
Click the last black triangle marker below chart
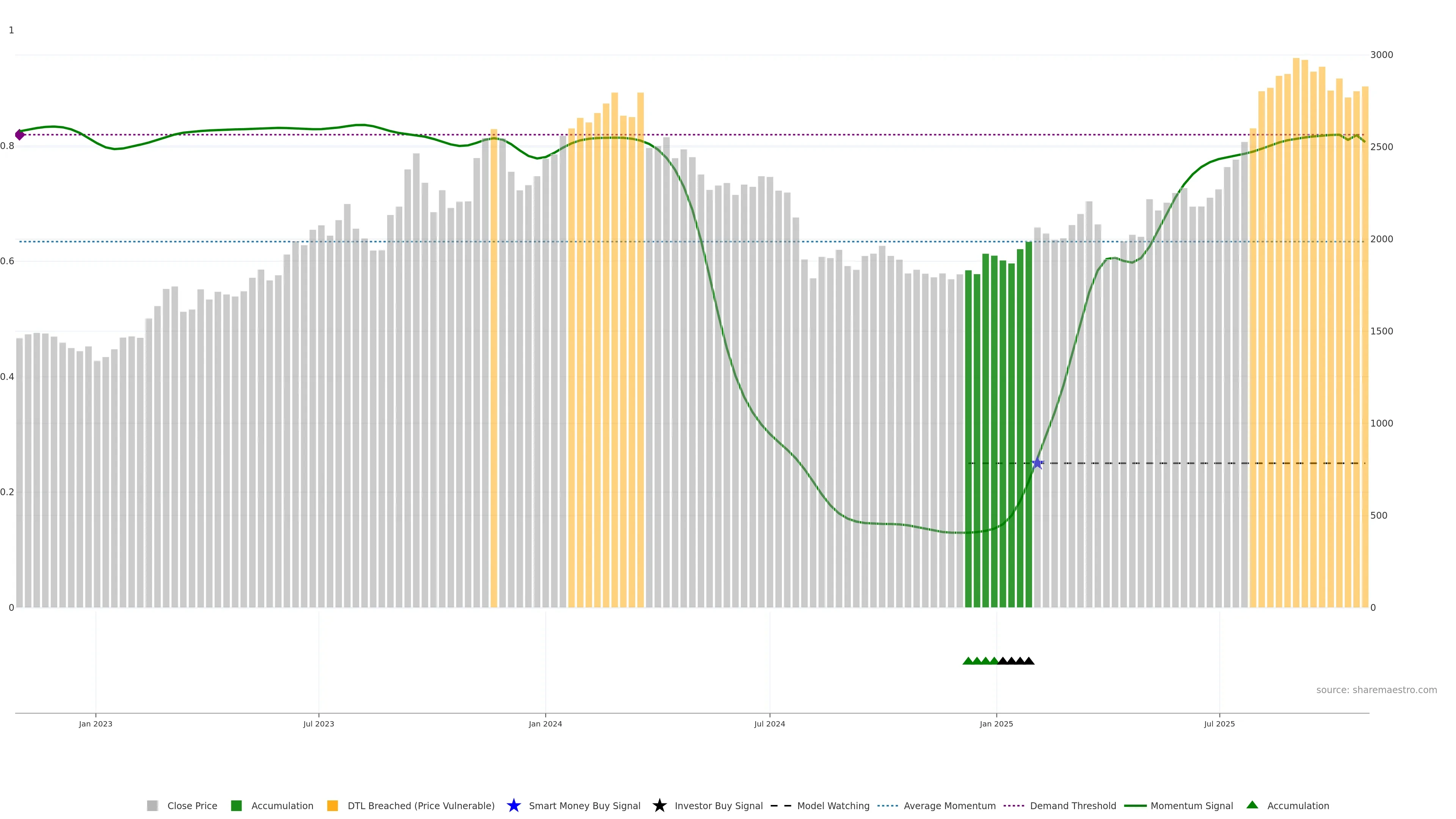[x=1029, y=661]
